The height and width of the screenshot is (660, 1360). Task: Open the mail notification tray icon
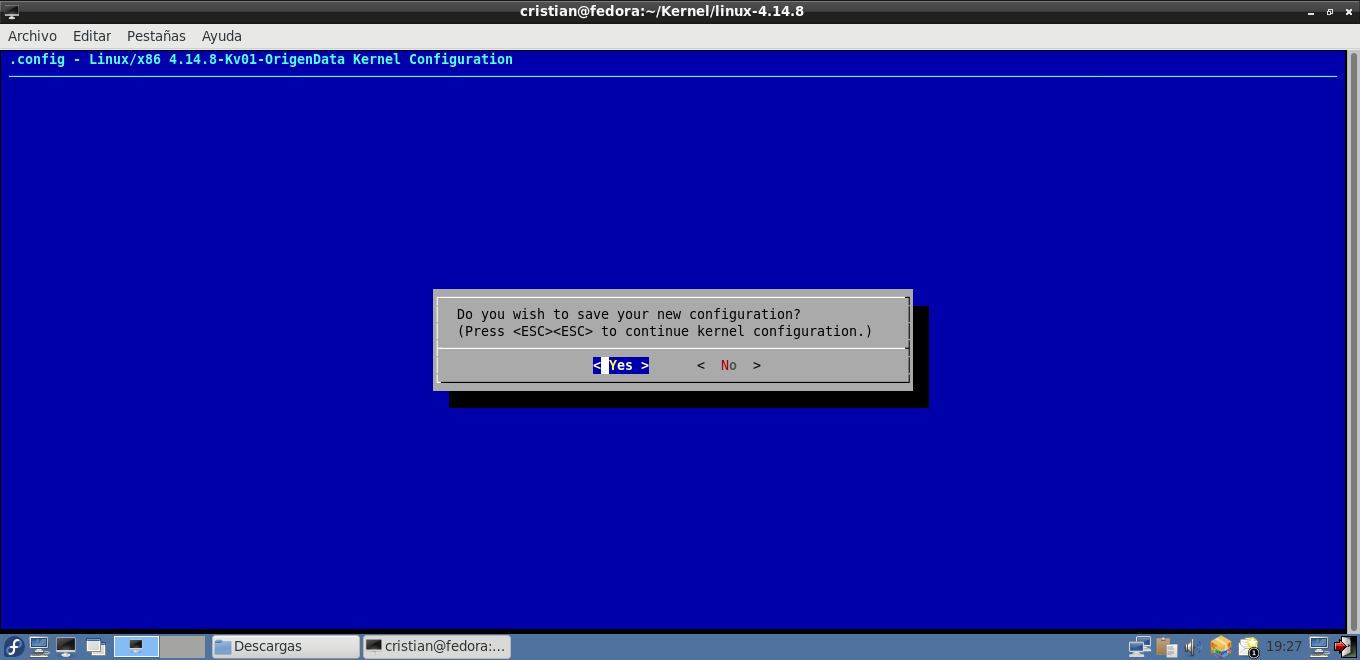(1248, 647)
